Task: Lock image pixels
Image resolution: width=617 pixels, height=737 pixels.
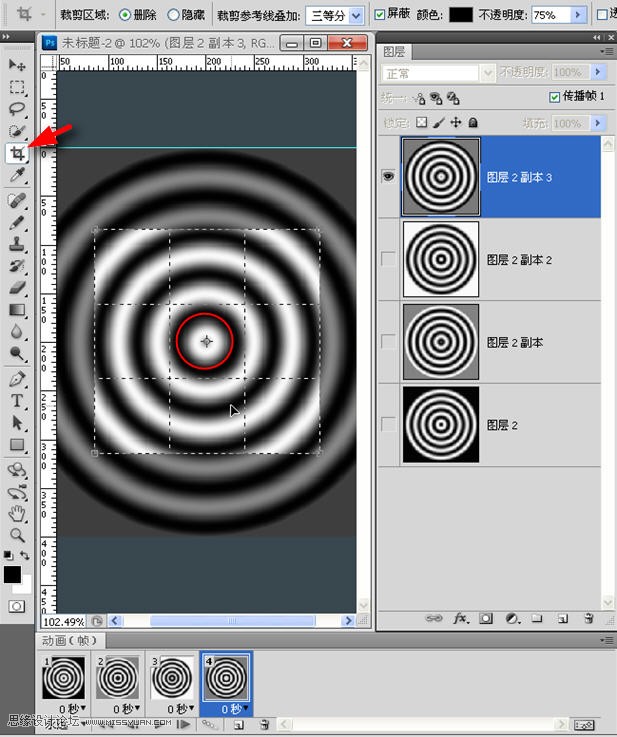Action: click(439, 123)
